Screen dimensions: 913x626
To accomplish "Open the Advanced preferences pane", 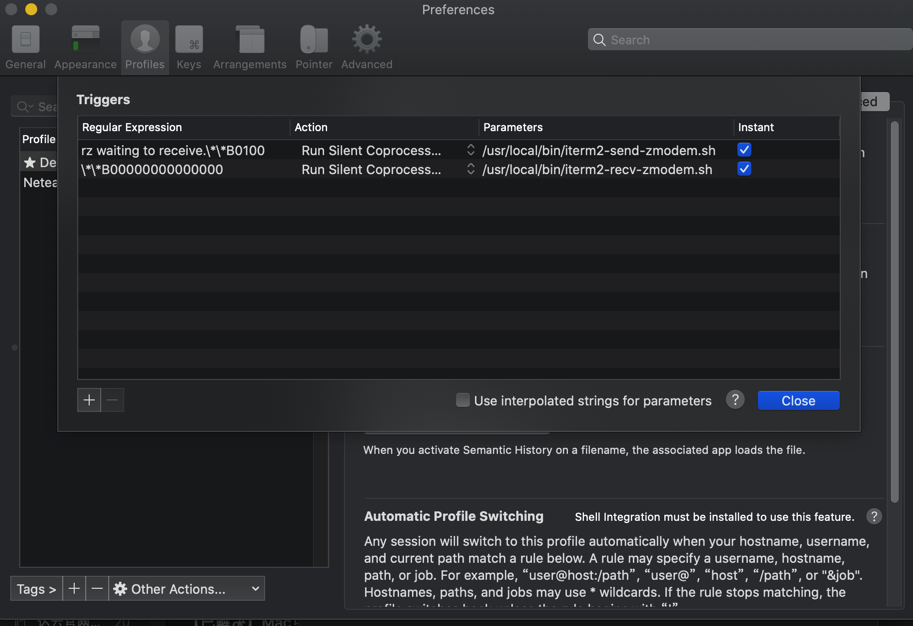I will (x=366, y=47).
